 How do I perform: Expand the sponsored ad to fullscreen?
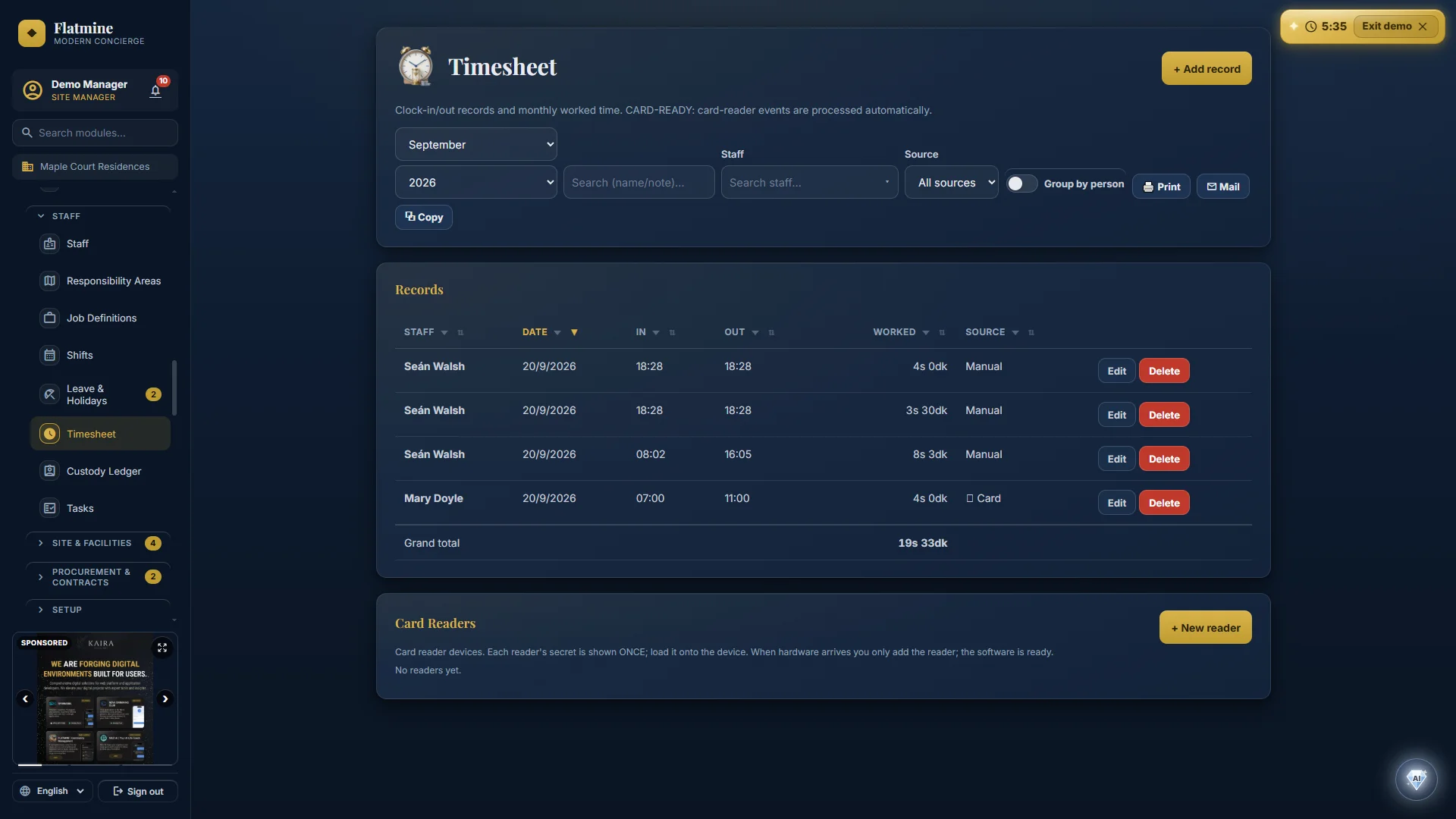click(x=162, y=648)
